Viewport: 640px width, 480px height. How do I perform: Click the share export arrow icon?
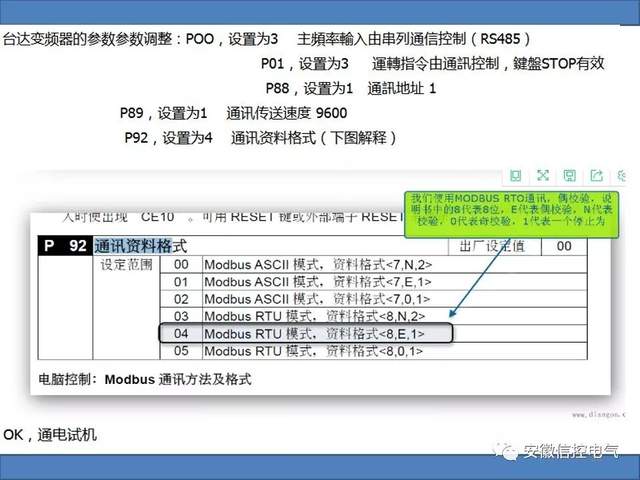[596, 176]
